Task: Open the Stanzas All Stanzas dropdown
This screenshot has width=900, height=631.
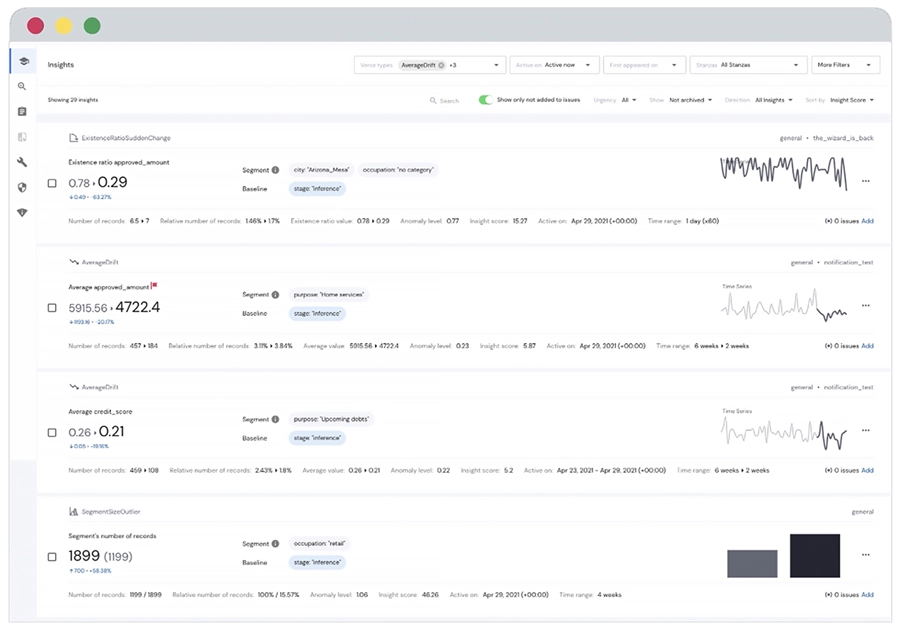Action: [x=748, y=65]
